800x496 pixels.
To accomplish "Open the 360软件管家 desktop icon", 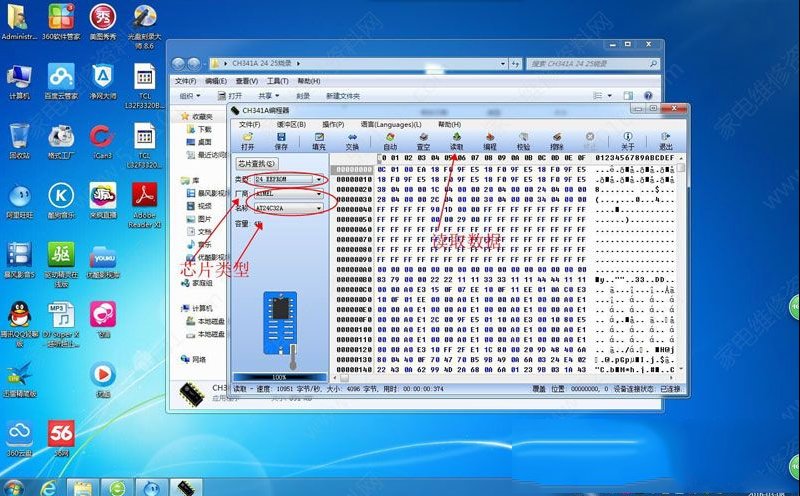I will click(x=61, y=21).
